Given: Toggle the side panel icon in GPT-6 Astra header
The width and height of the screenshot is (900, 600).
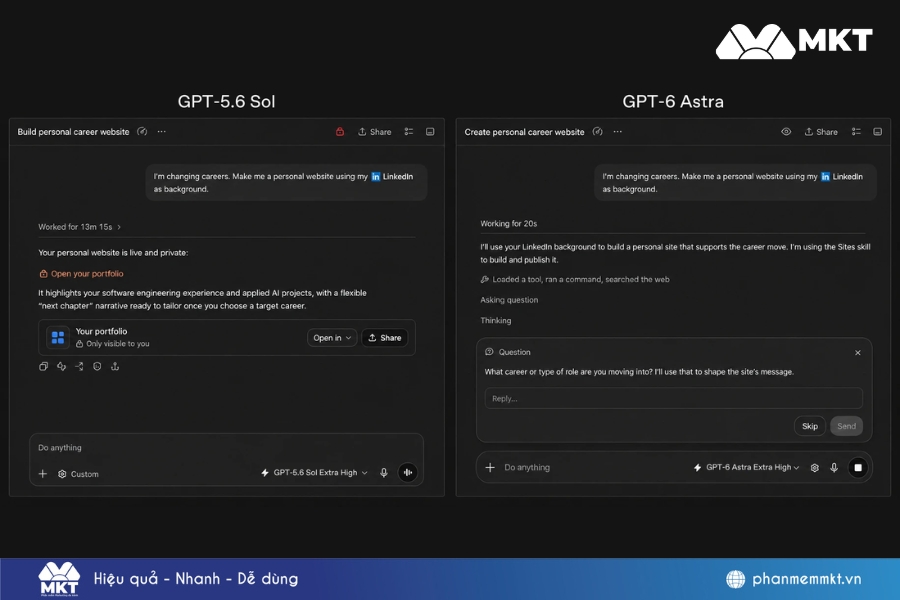Looking at the screenshot, I should pos(878,131).
